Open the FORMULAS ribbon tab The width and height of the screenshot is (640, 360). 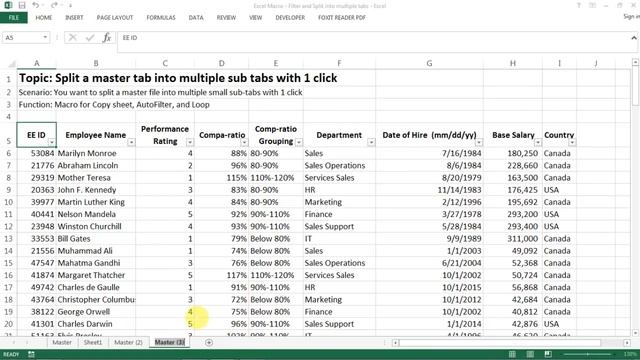point(161,18)
